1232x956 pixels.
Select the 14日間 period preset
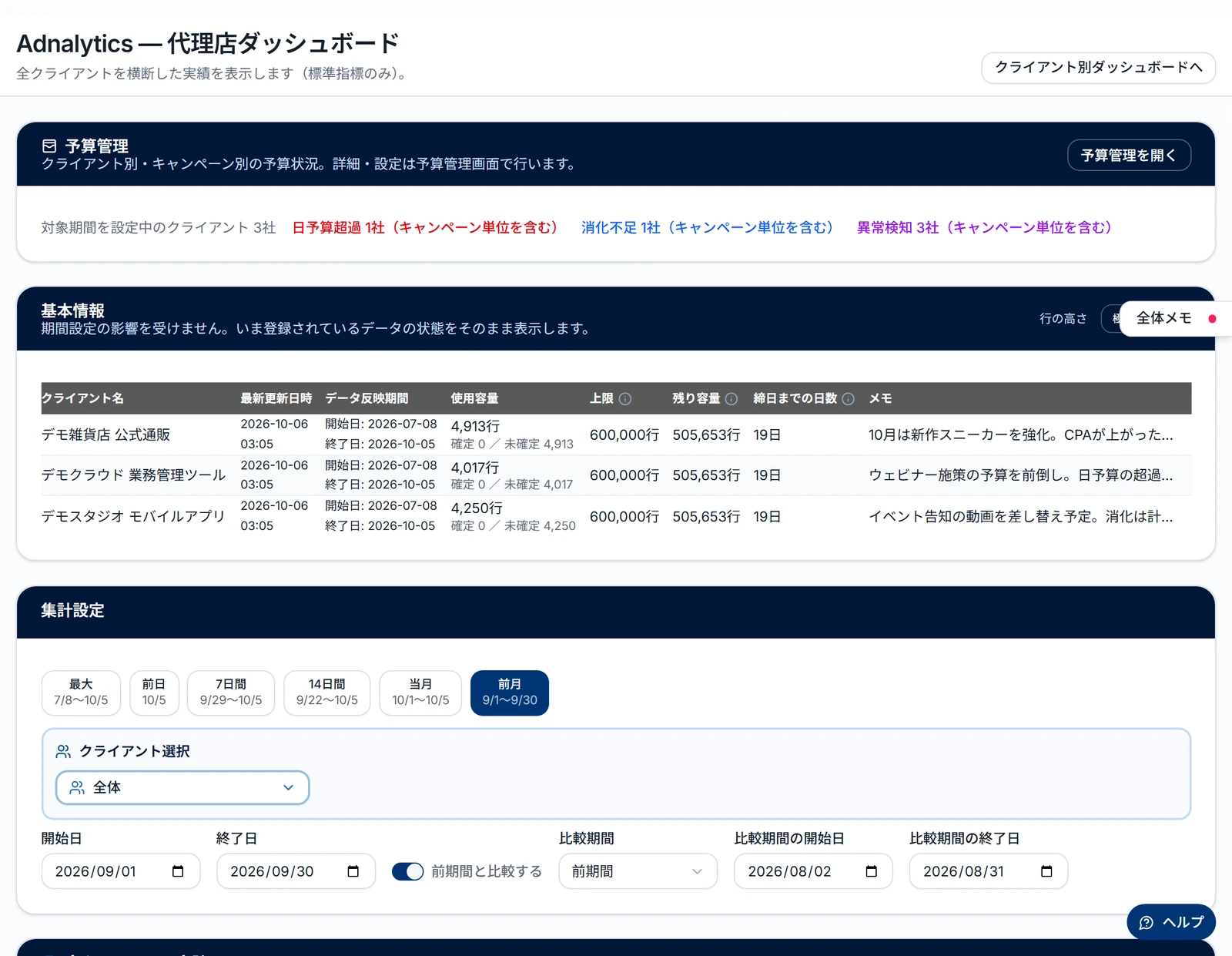pos(327,693)
